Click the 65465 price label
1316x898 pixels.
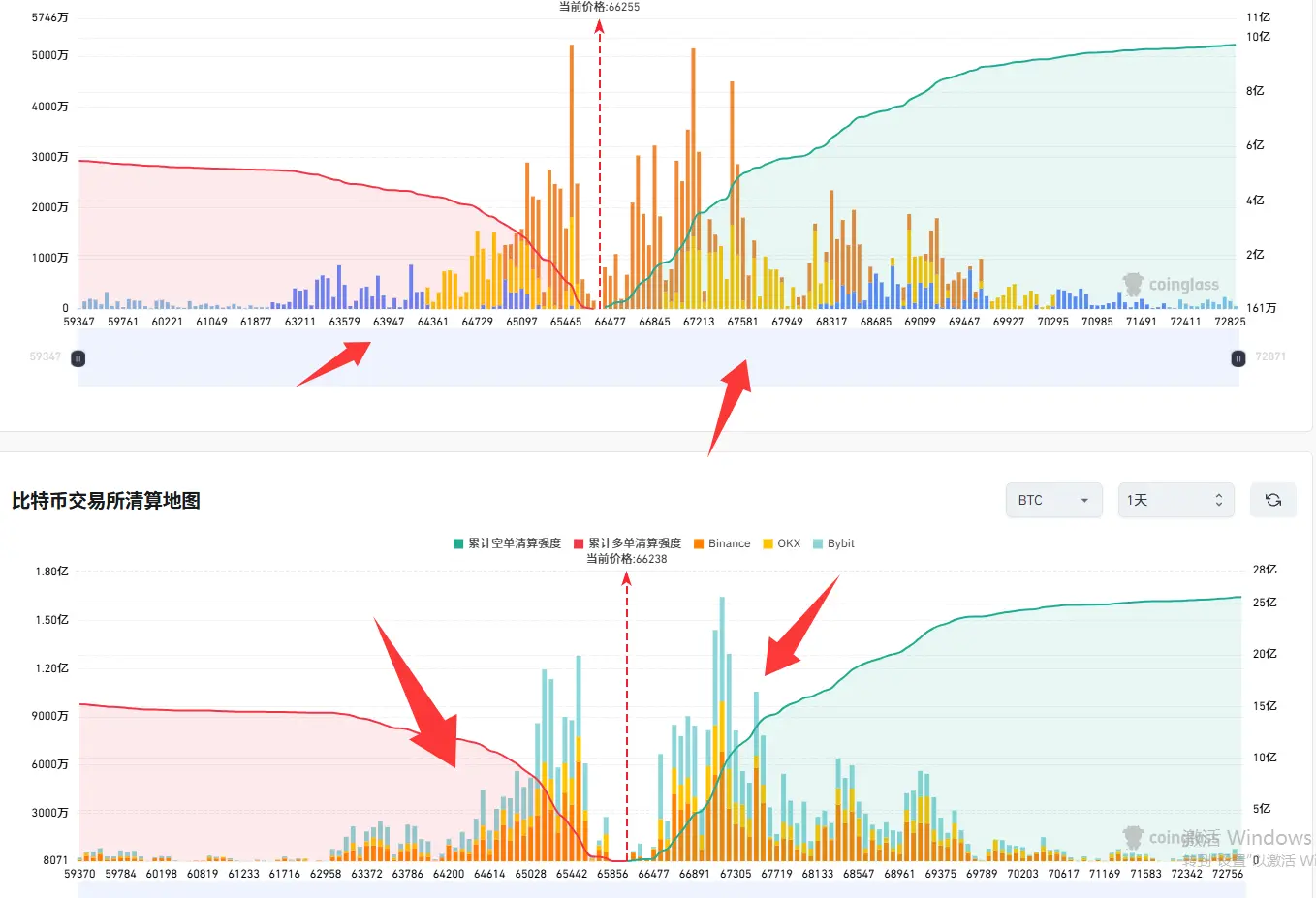(566, 322)
